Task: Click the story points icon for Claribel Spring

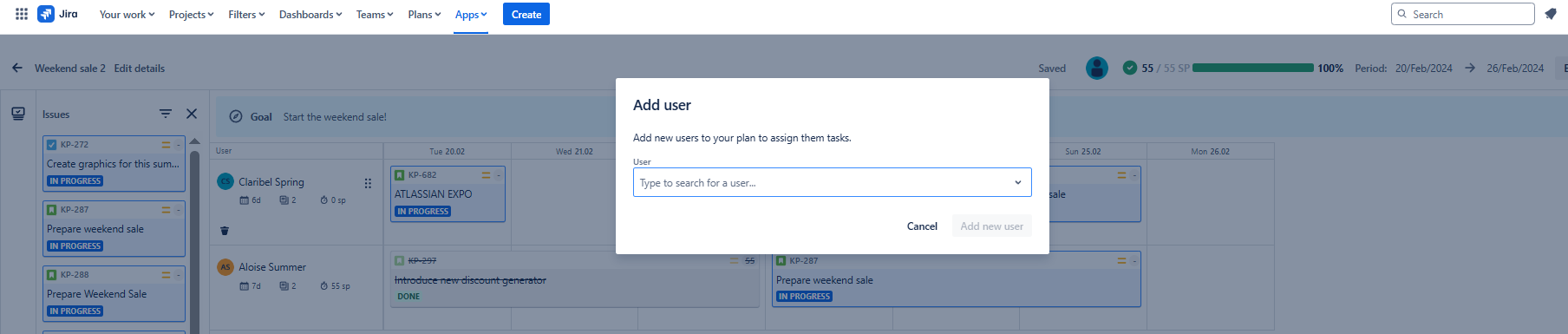Action: point(324,200)
